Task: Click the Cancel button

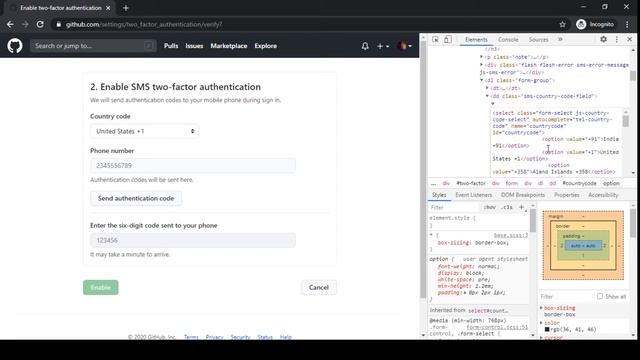Action: coord(319,287)
